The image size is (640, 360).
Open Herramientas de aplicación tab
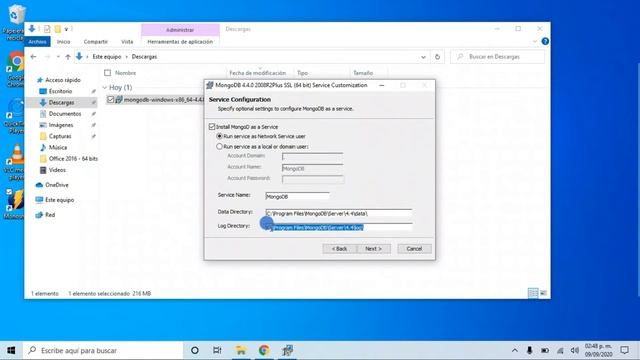point(180,42)
